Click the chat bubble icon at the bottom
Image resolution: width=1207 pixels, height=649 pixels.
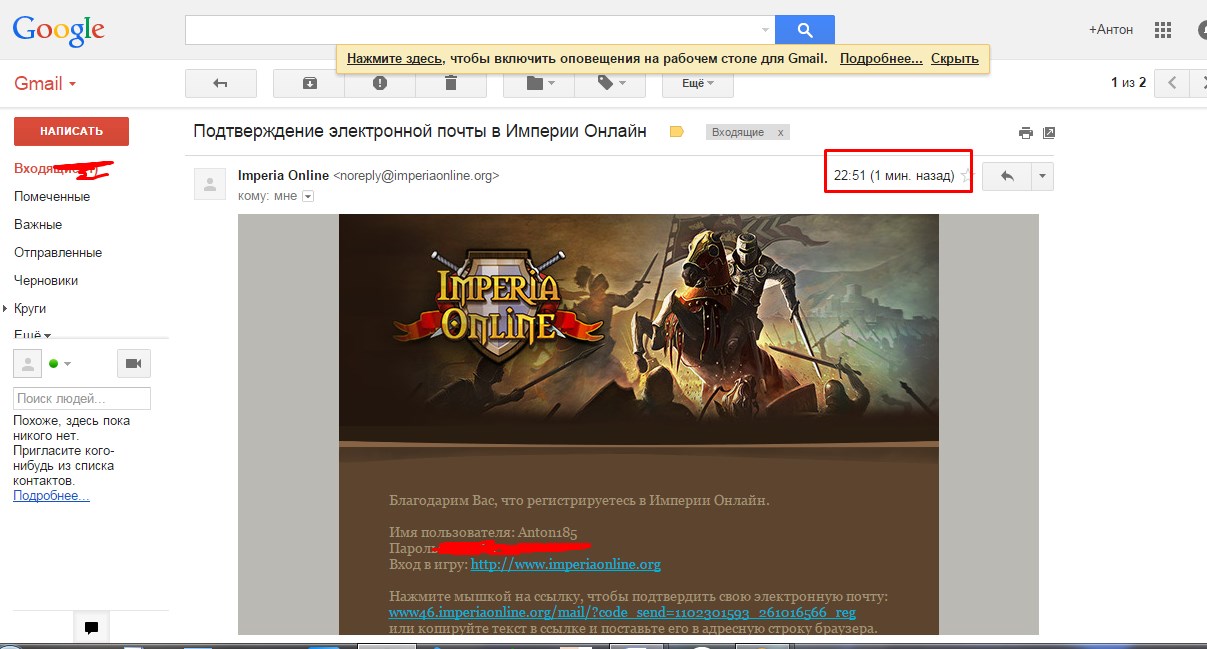tap(91, 628)
